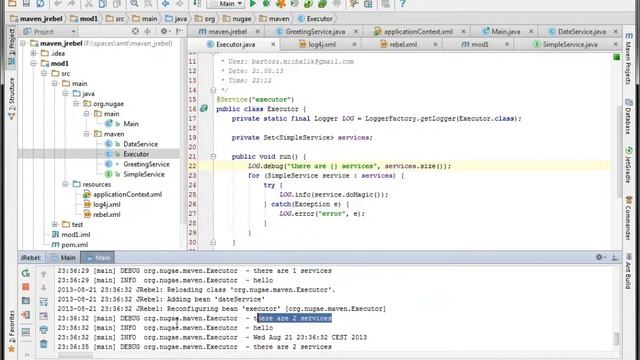Select pom.xml in project tree
This screenshot has height=360, width=640.
click(x=74, y=244)
